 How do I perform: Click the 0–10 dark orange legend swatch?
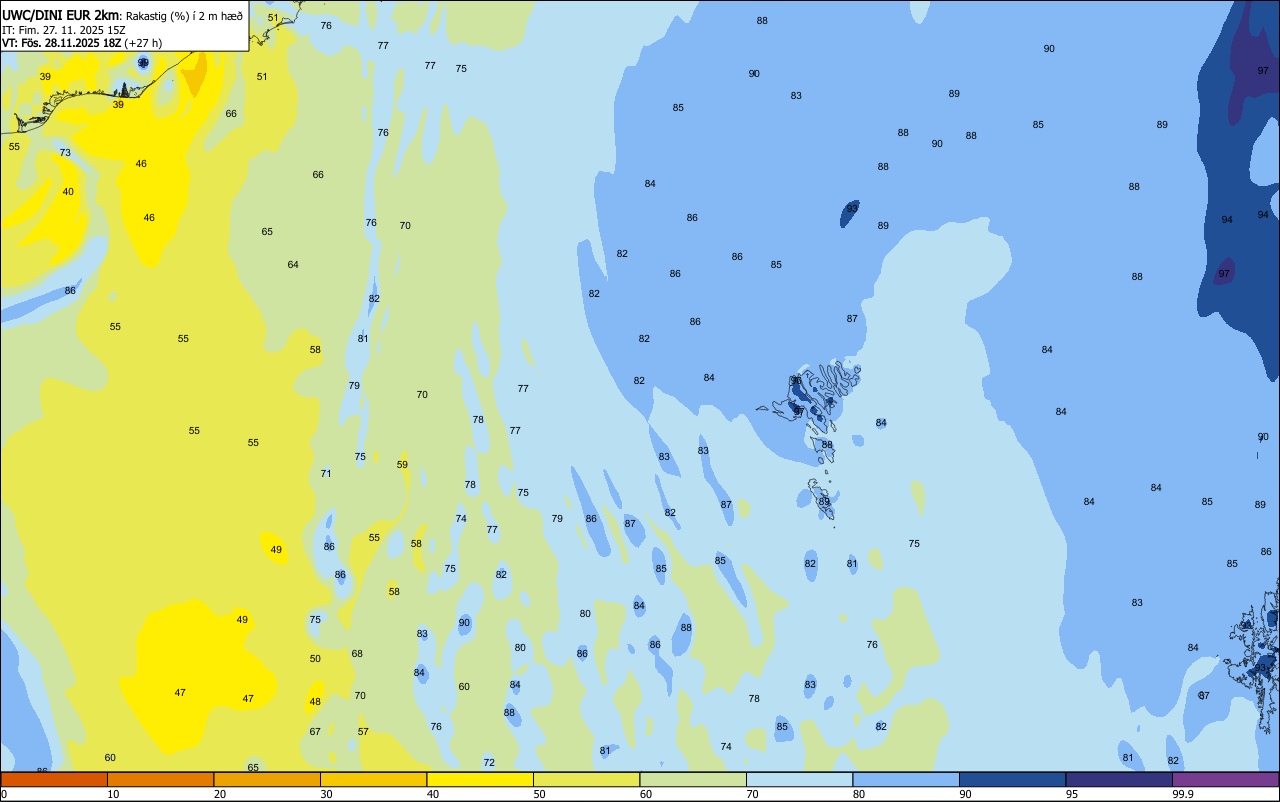coord(54,779)
